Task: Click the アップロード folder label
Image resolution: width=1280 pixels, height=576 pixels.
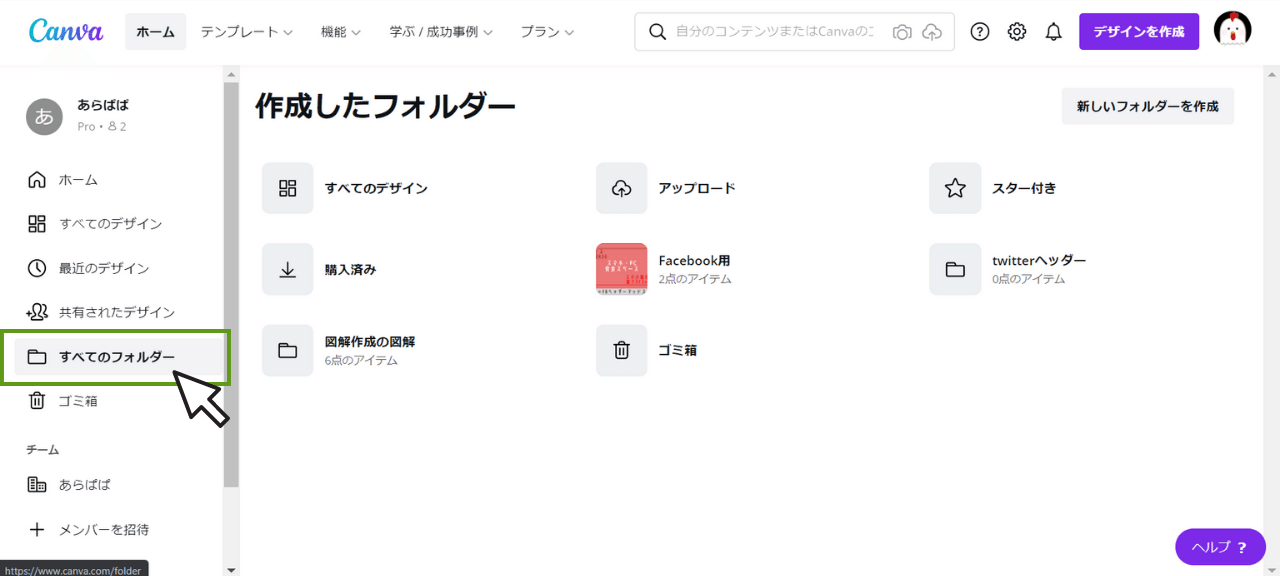Action: [697, 188]
